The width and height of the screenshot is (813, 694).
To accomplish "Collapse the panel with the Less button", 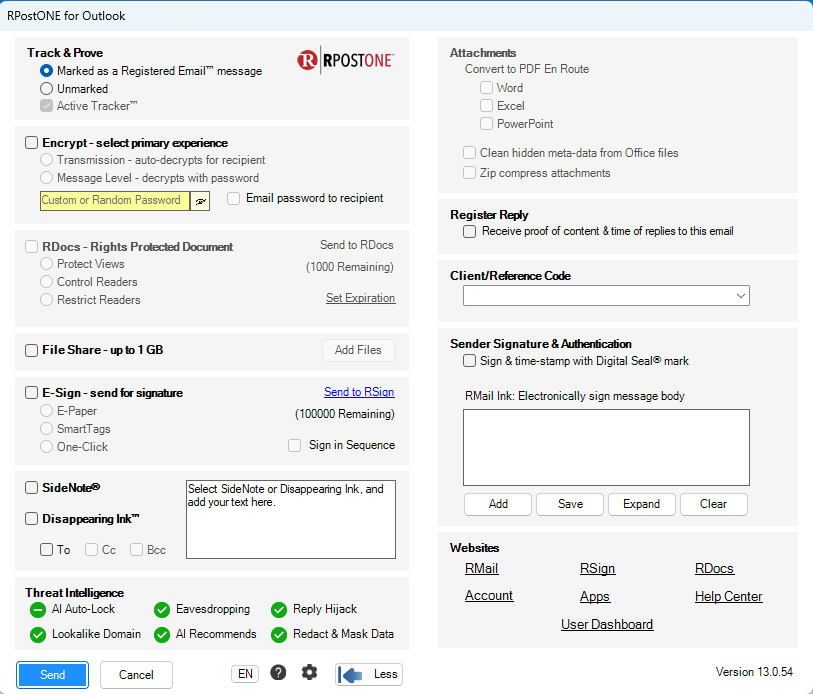I will [x=369, y=674].
